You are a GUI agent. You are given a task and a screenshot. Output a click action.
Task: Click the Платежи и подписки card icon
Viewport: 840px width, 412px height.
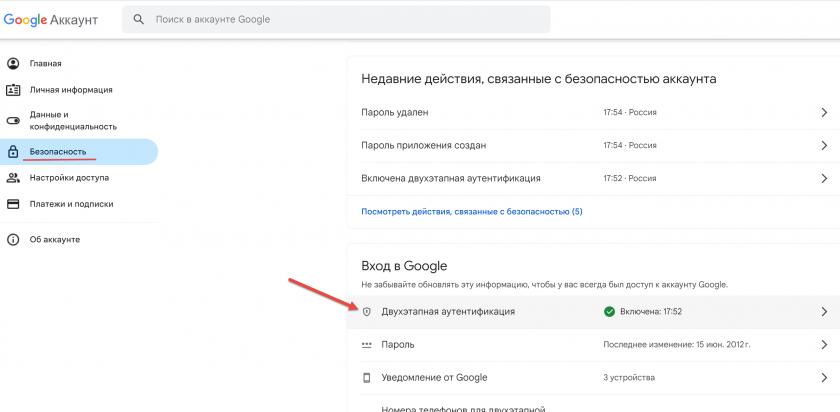13,204
